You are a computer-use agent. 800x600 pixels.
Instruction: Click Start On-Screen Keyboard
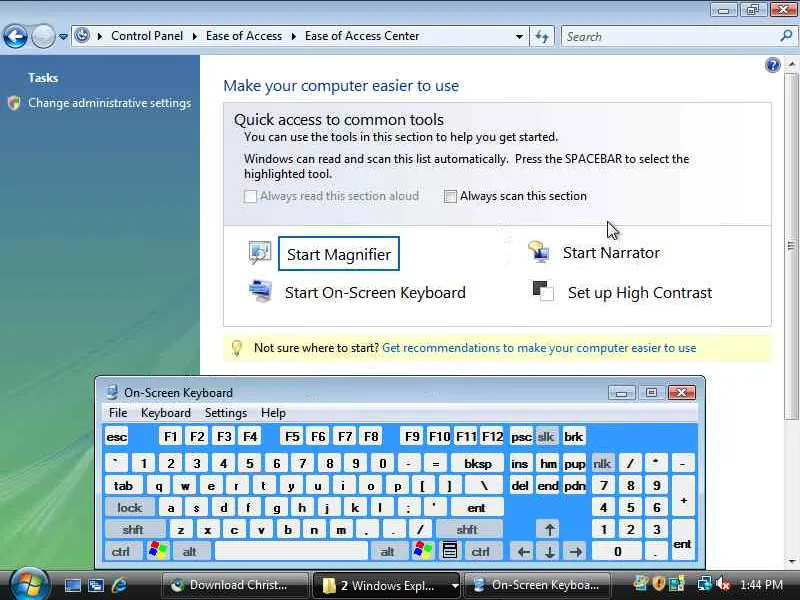375,293
